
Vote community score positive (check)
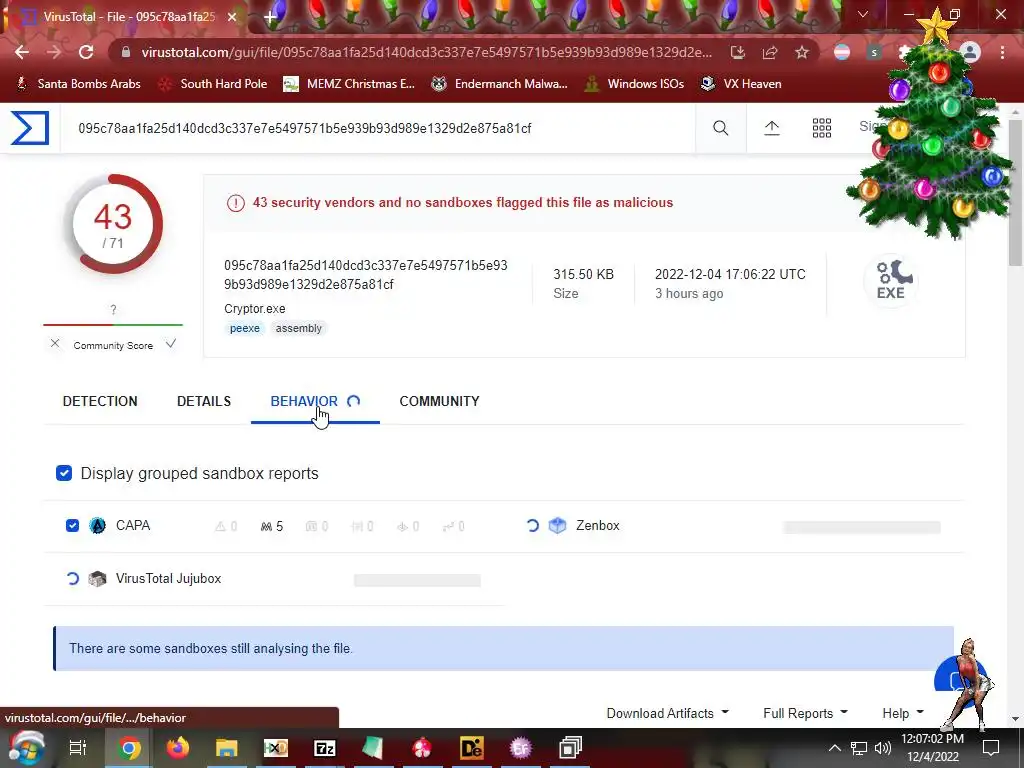pos(170,344)
